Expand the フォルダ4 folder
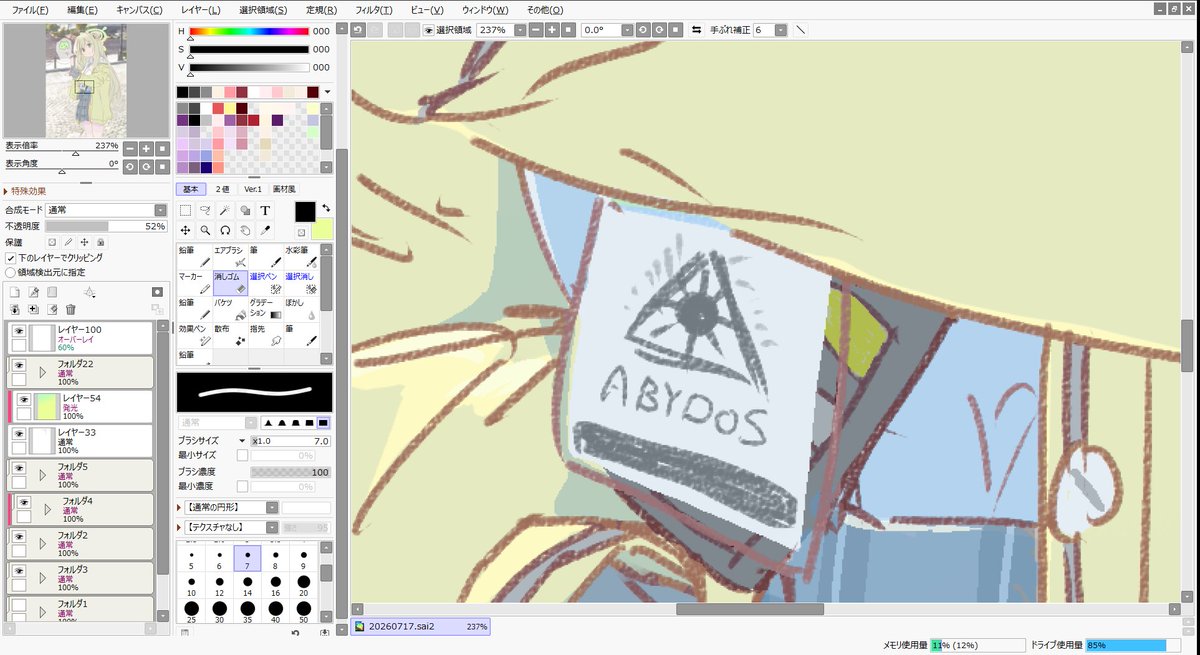Screen dimensions: 1200x655 pos(48,509)
